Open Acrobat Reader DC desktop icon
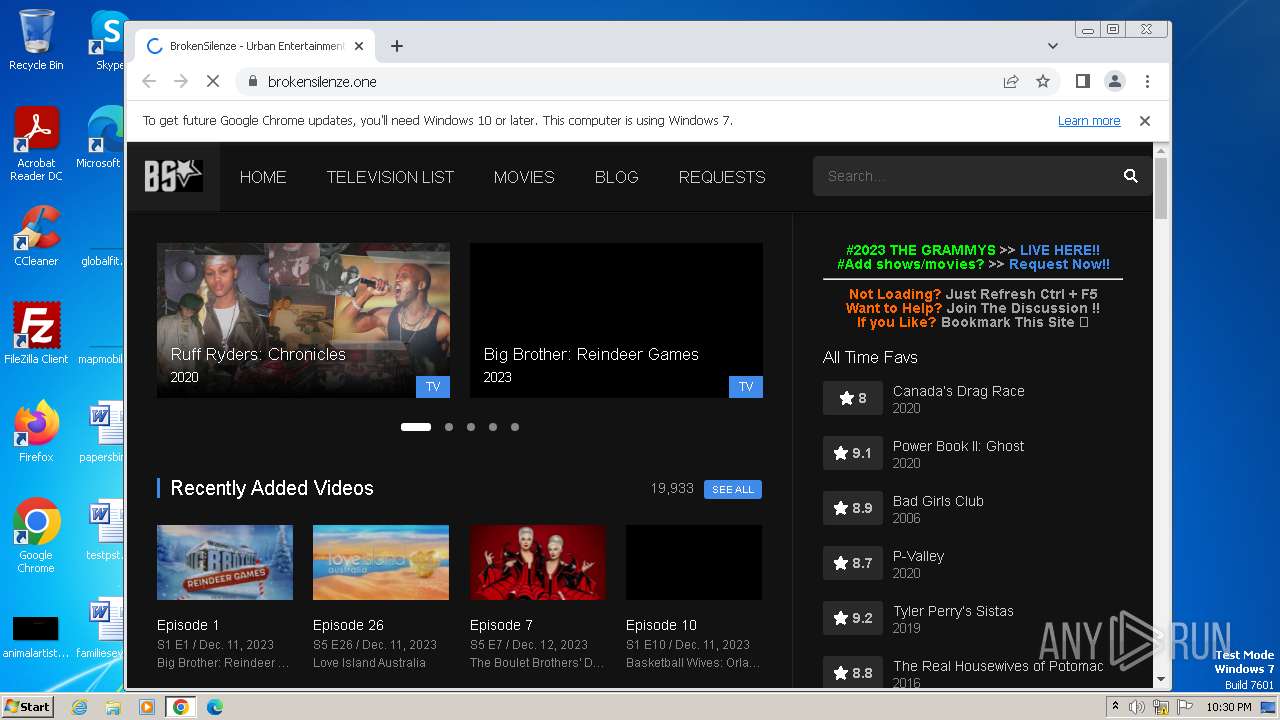Screen dimensions: 1280x720 [x=36, y=144]
